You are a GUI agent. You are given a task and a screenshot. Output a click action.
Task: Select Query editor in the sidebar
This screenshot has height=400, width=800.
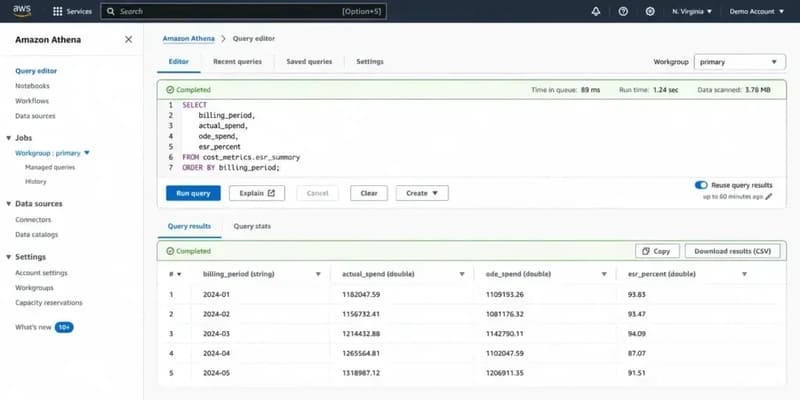tap(36, 71)
